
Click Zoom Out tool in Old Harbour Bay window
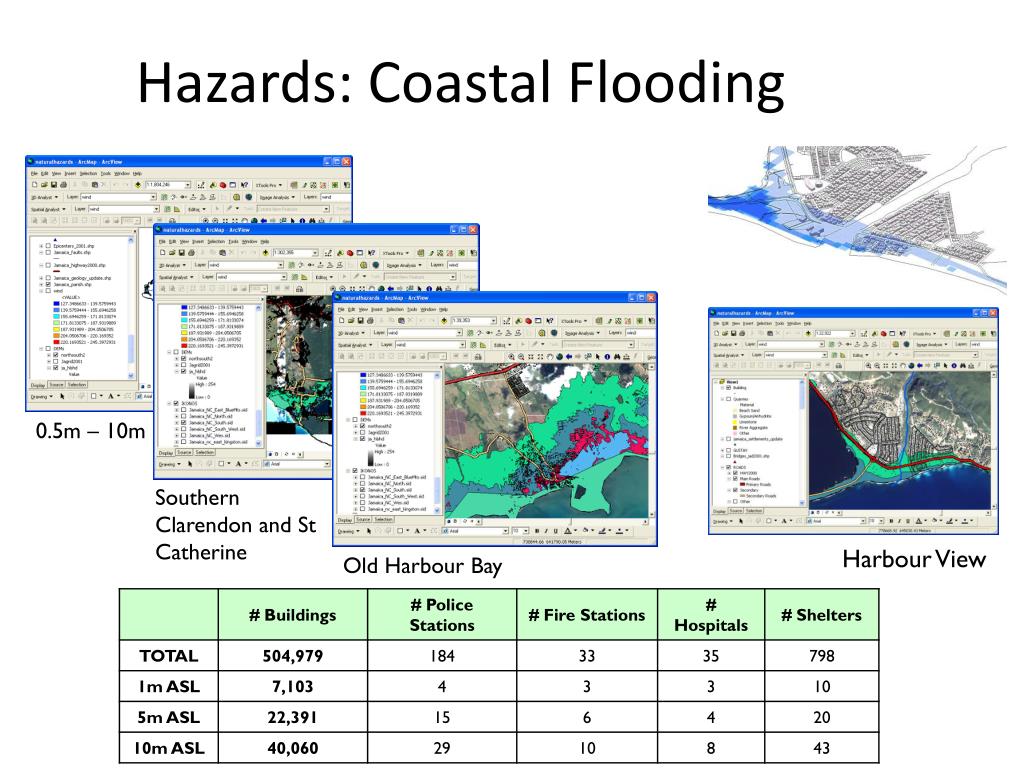[x=521, y=357]
